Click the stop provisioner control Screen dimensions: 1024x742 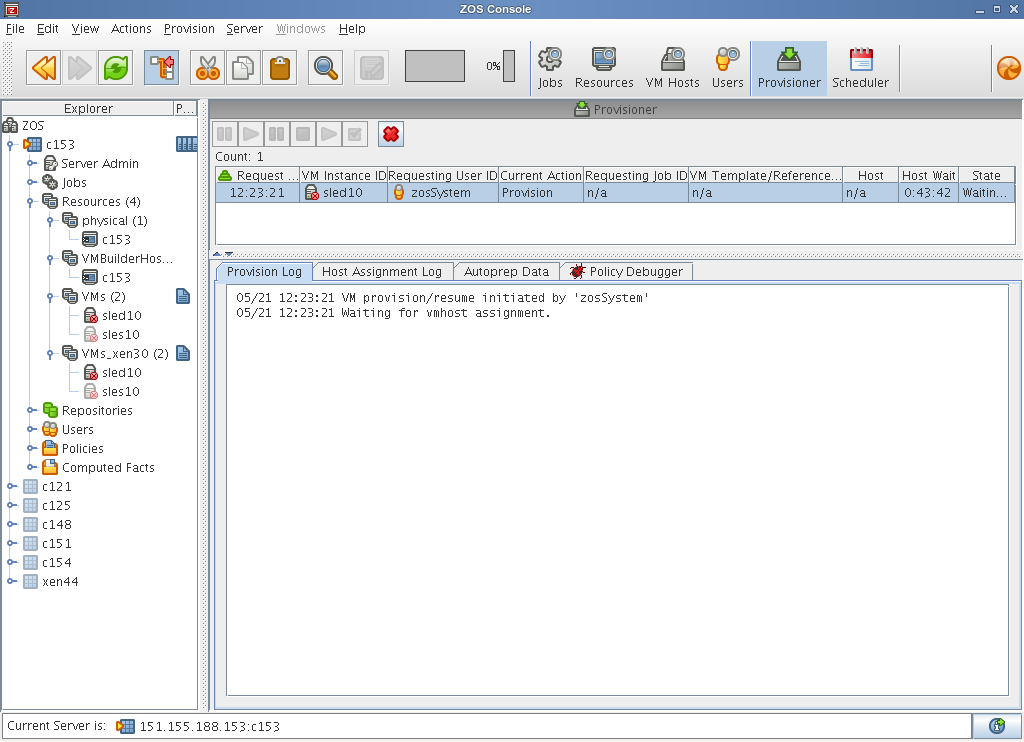point(303,135)
